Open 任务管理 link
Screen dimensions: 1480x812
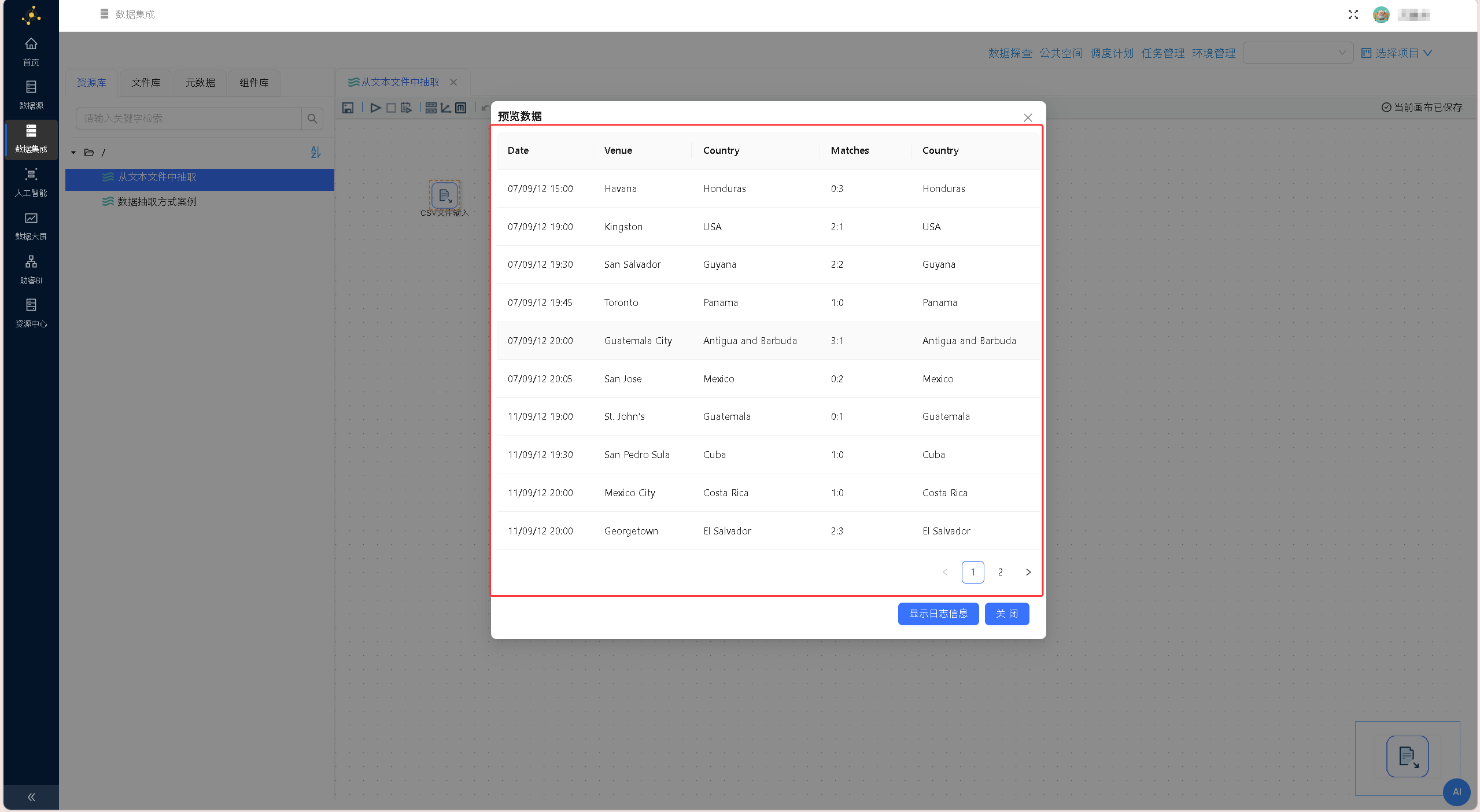pos(1162,53)
